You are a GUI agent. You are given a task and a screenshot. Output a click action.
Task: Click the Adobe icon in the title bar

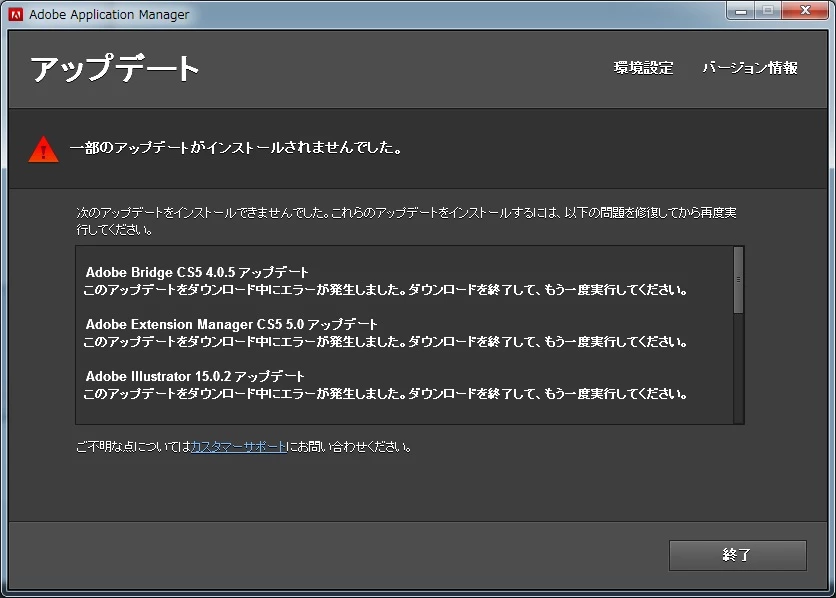16,14
